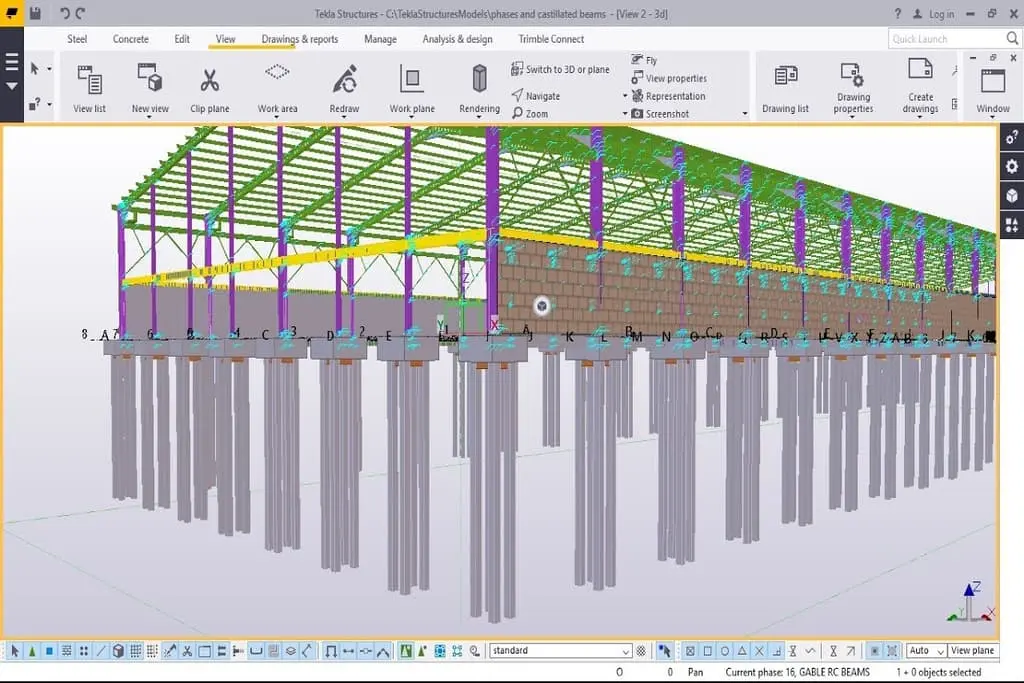Click Switch to 3D or plane
This screenshot has height=683, width=1024.
pyautogui.click(x=560, y=69)
